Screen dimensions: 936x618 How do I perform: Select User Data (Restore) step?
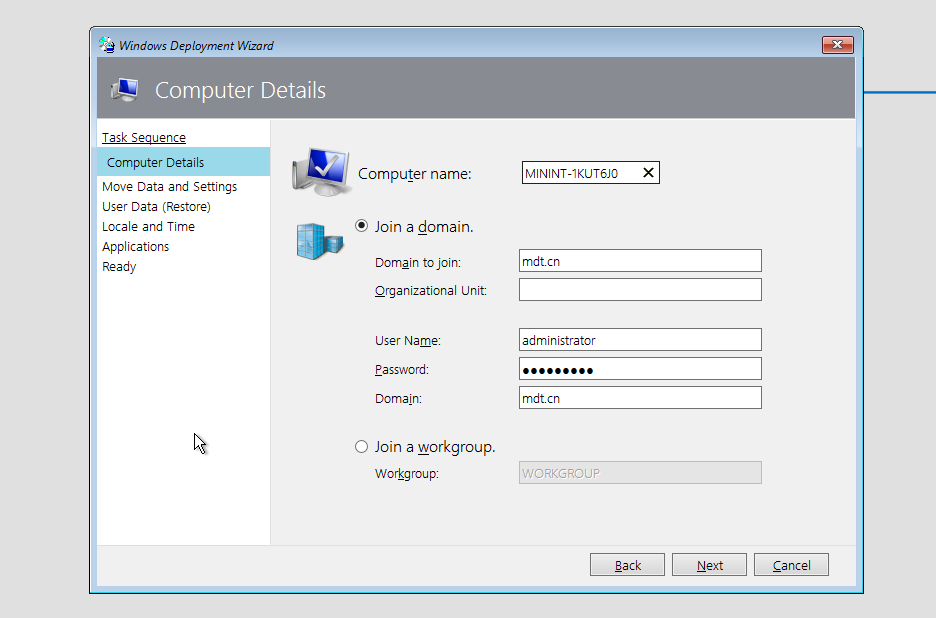pos(156,207)
